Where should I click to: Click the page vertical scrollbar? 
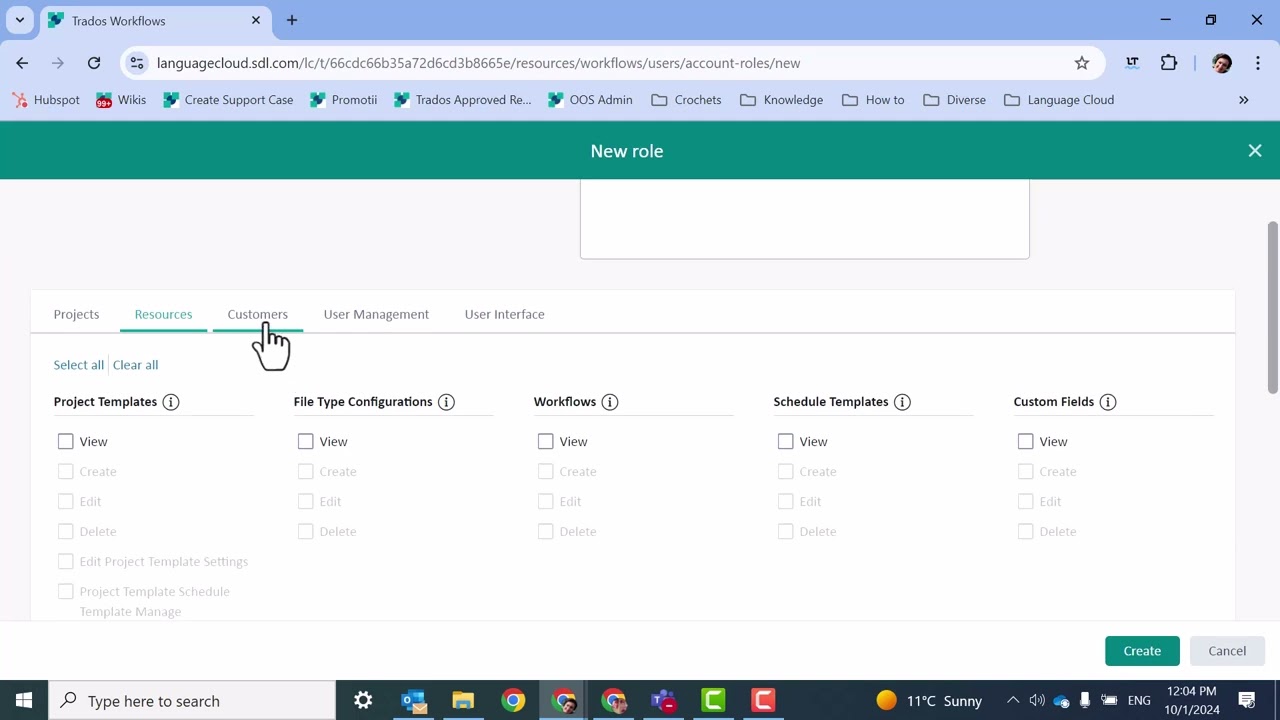pyautogui.click(x=1272, y=307)
